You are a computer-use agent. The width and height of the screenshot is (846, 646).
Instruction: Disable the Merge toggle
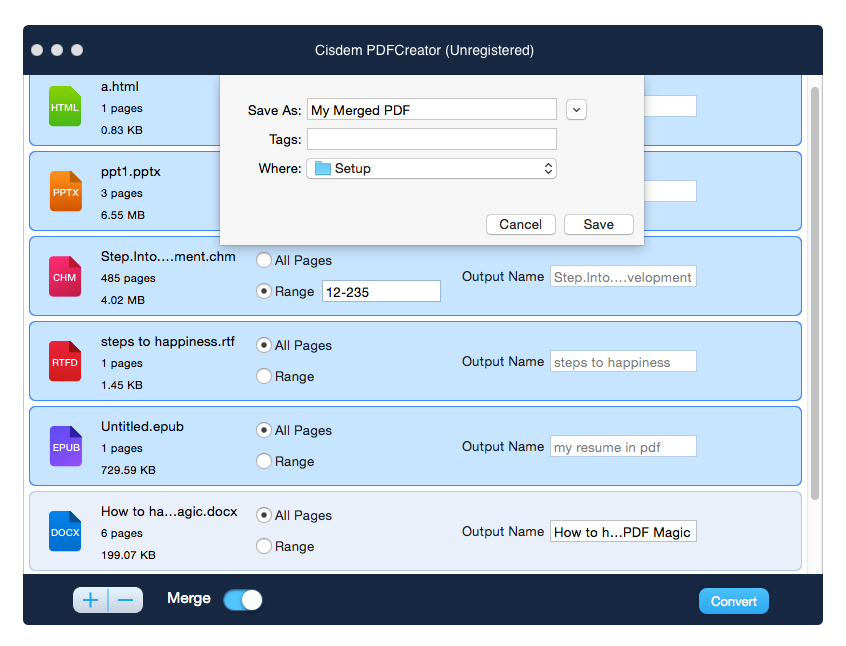tap(242, 599)
